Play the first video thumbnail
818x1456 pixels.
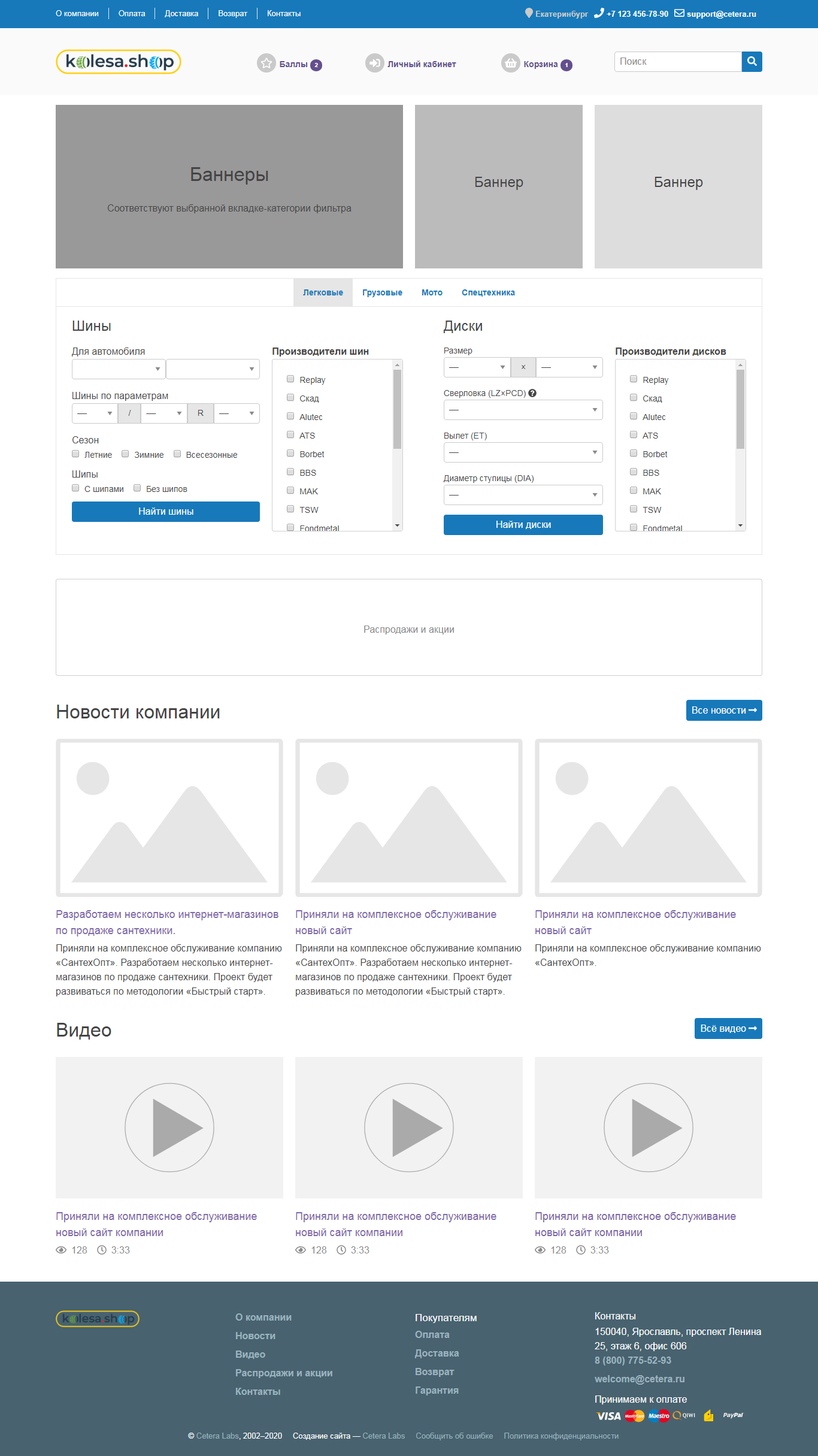pos(169,1127)
